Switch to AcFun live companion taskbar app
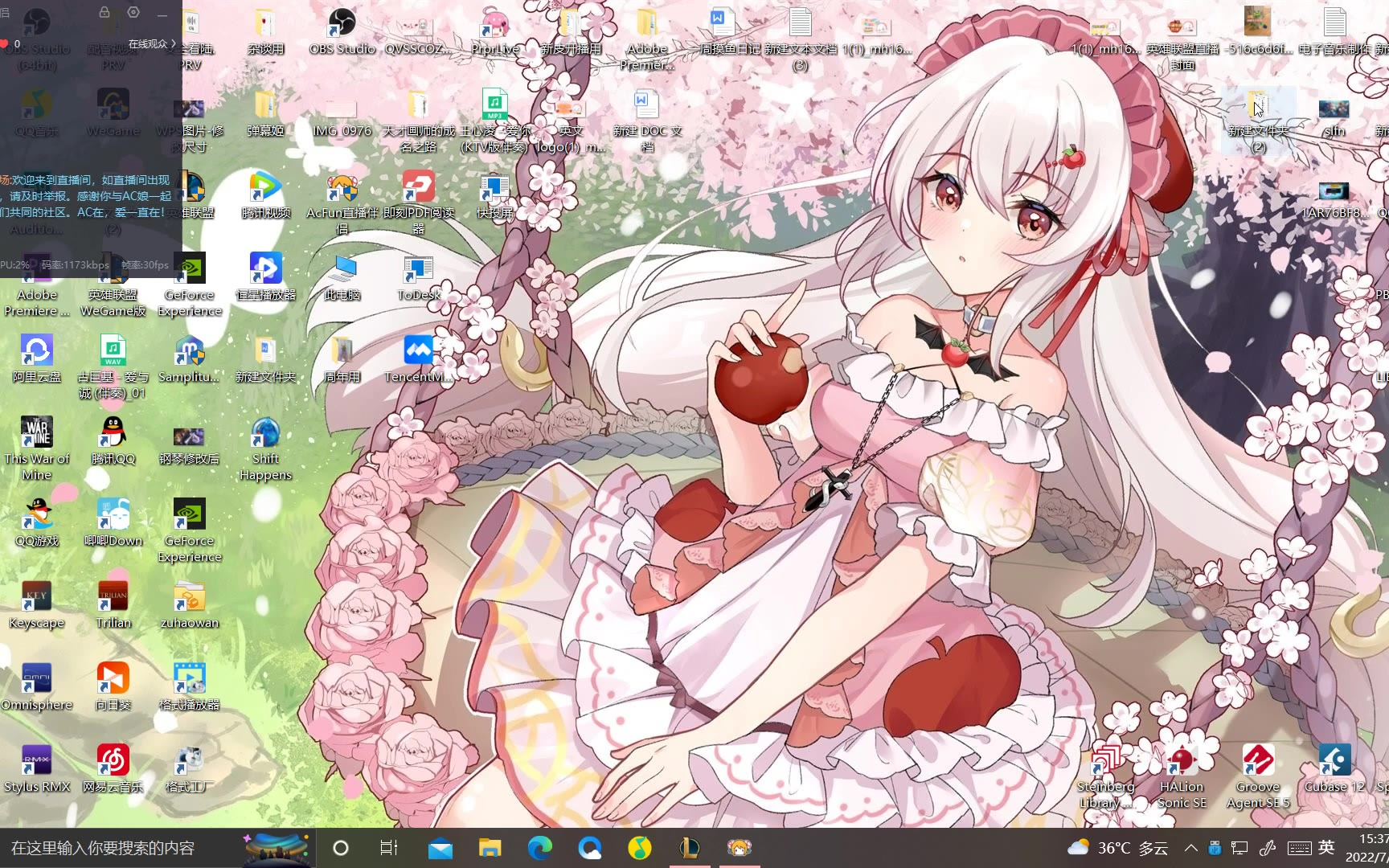 [x=740, y=848]
